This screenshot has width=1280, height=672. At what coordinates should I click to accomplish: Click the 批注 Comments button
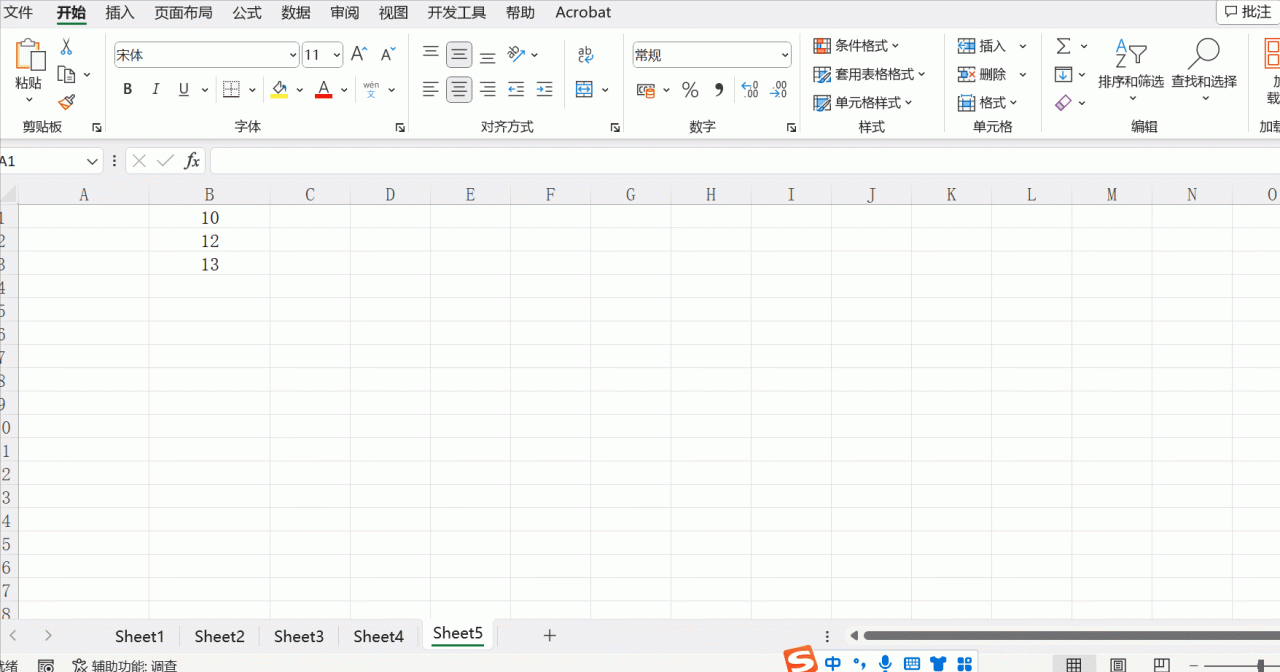(x=1248, y=12)
